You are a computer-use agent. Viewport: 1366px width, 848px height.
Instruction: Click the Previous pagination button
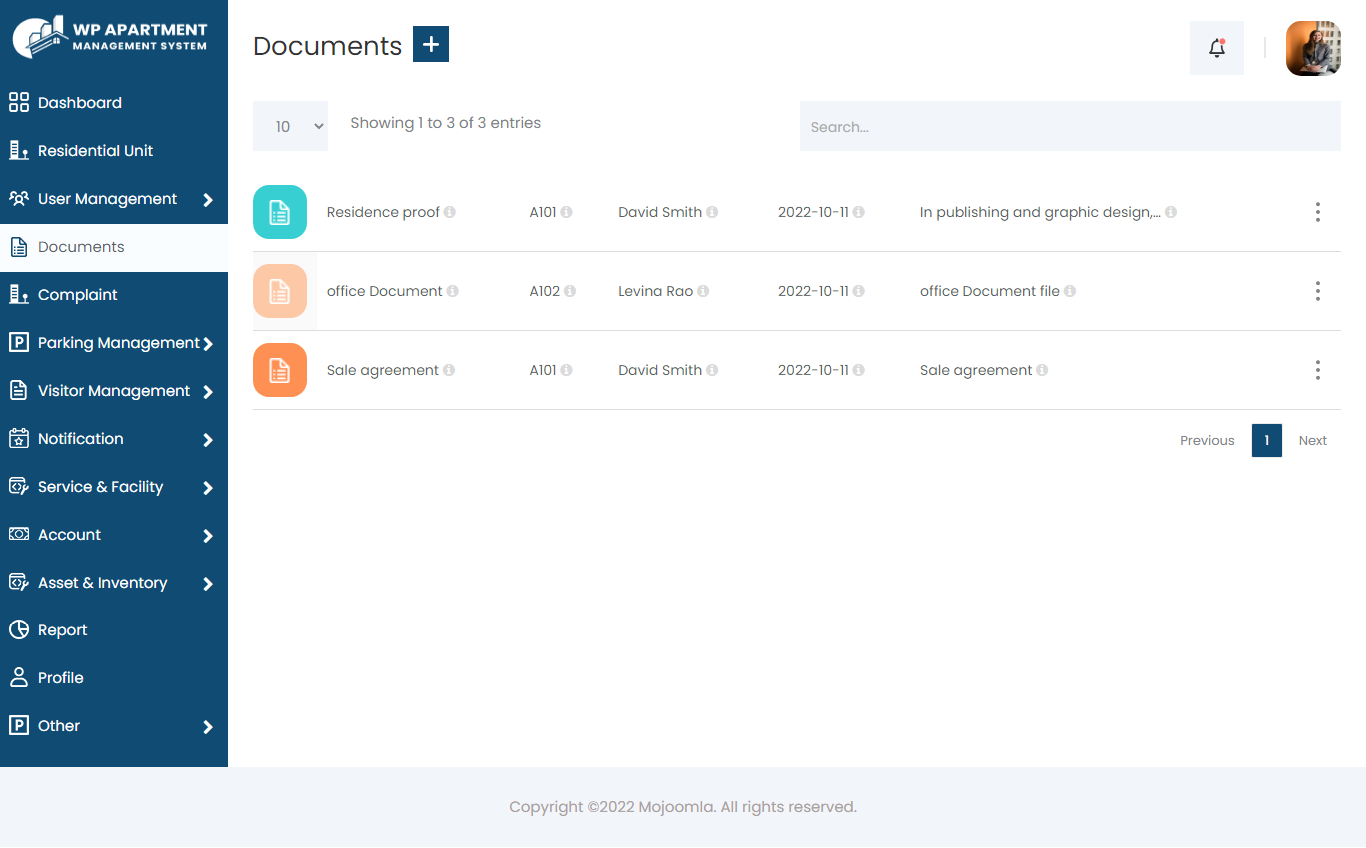point(1207,440)
